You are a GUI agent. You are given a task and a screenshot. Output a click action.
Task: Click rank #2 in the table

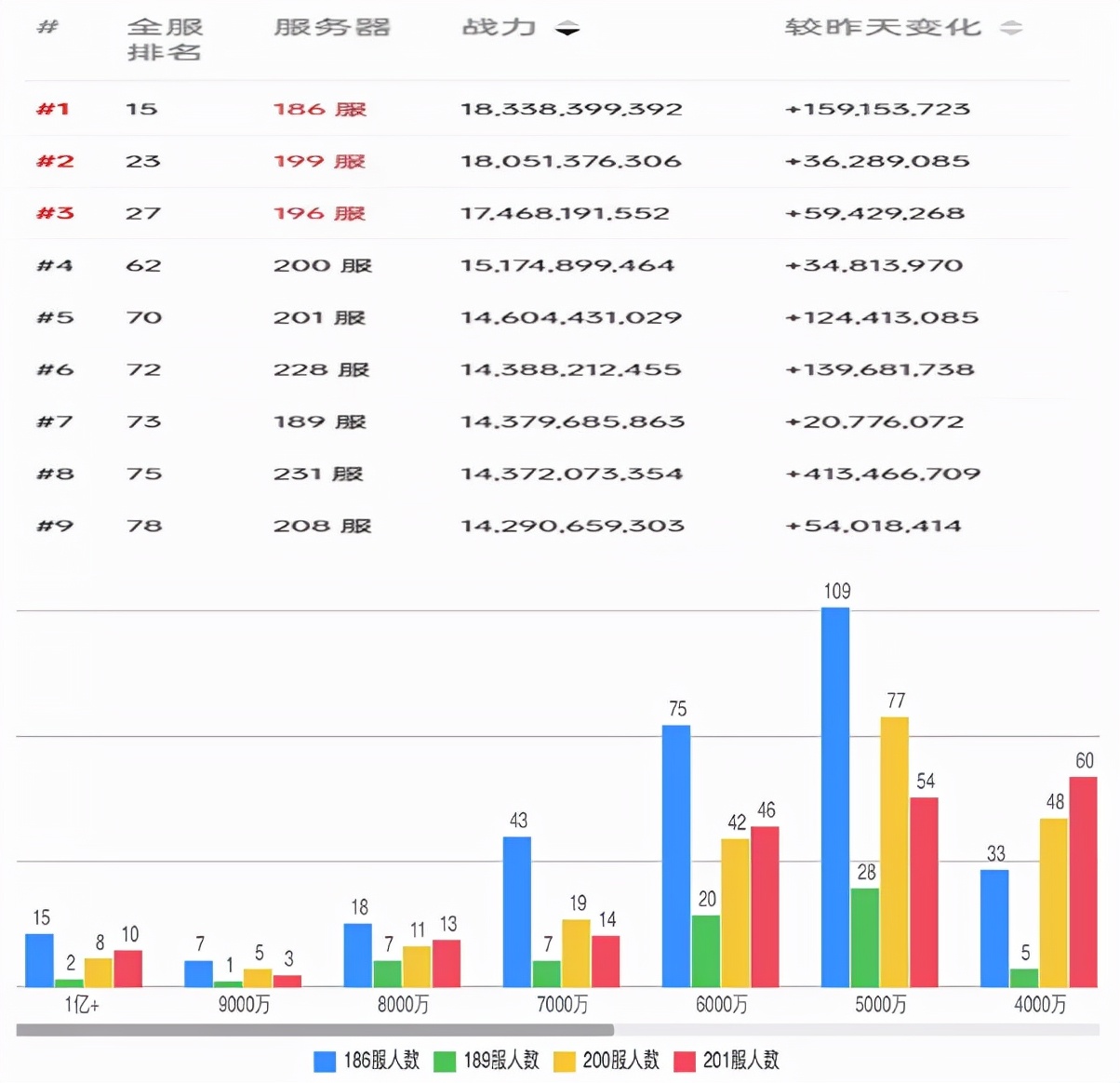[x=55, y=161]
